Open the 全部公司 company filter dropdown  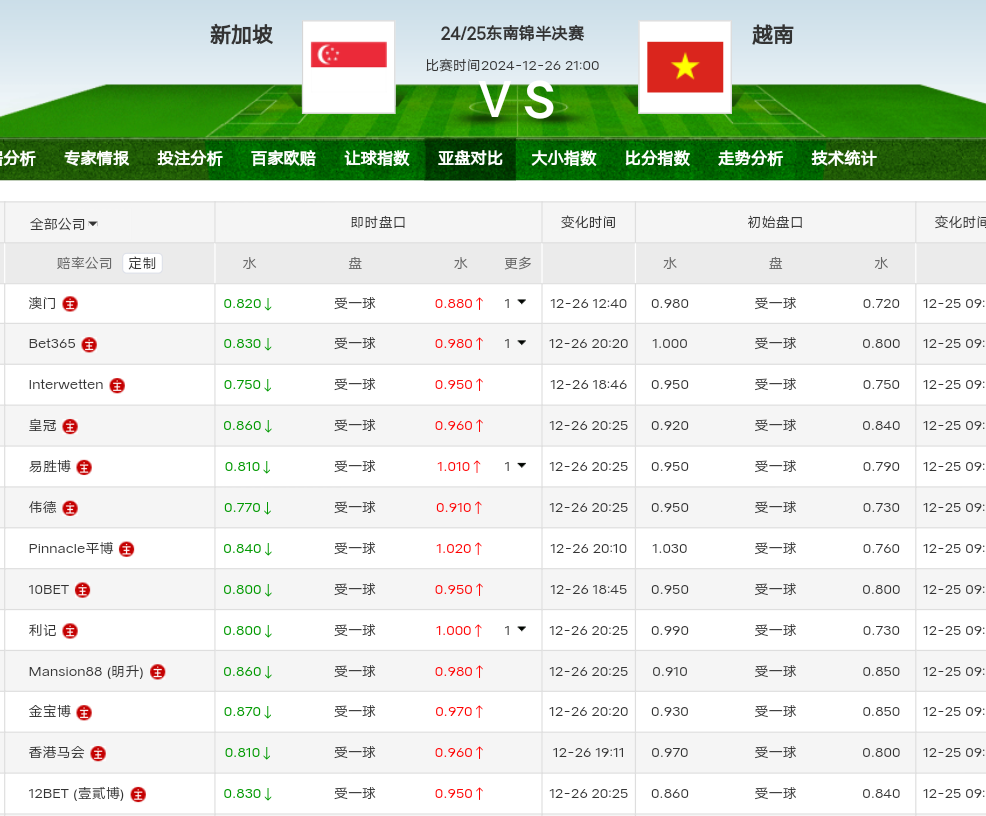(64, 224)
